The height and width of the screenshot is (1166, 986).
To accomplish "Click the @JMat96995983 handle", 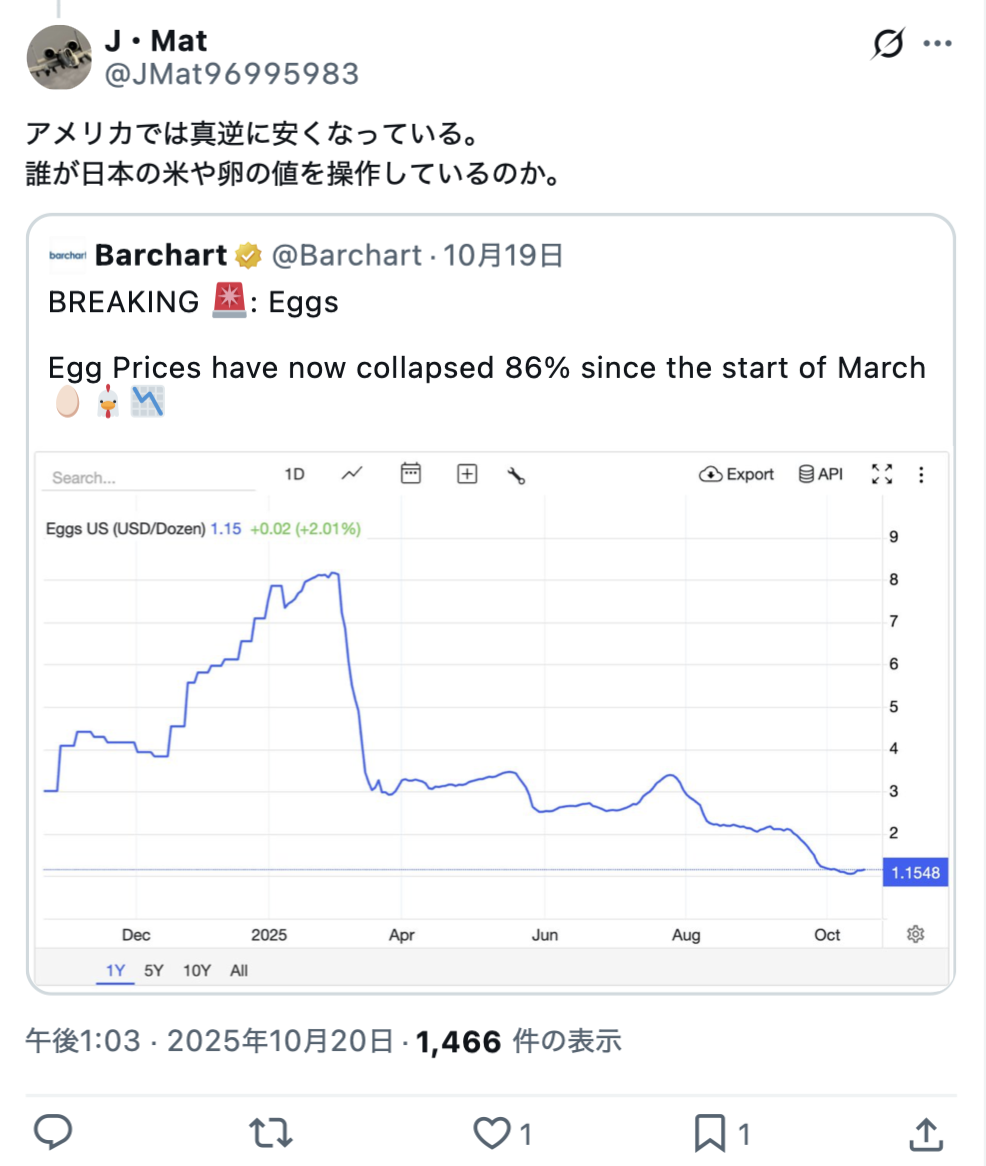I will 231,74.
